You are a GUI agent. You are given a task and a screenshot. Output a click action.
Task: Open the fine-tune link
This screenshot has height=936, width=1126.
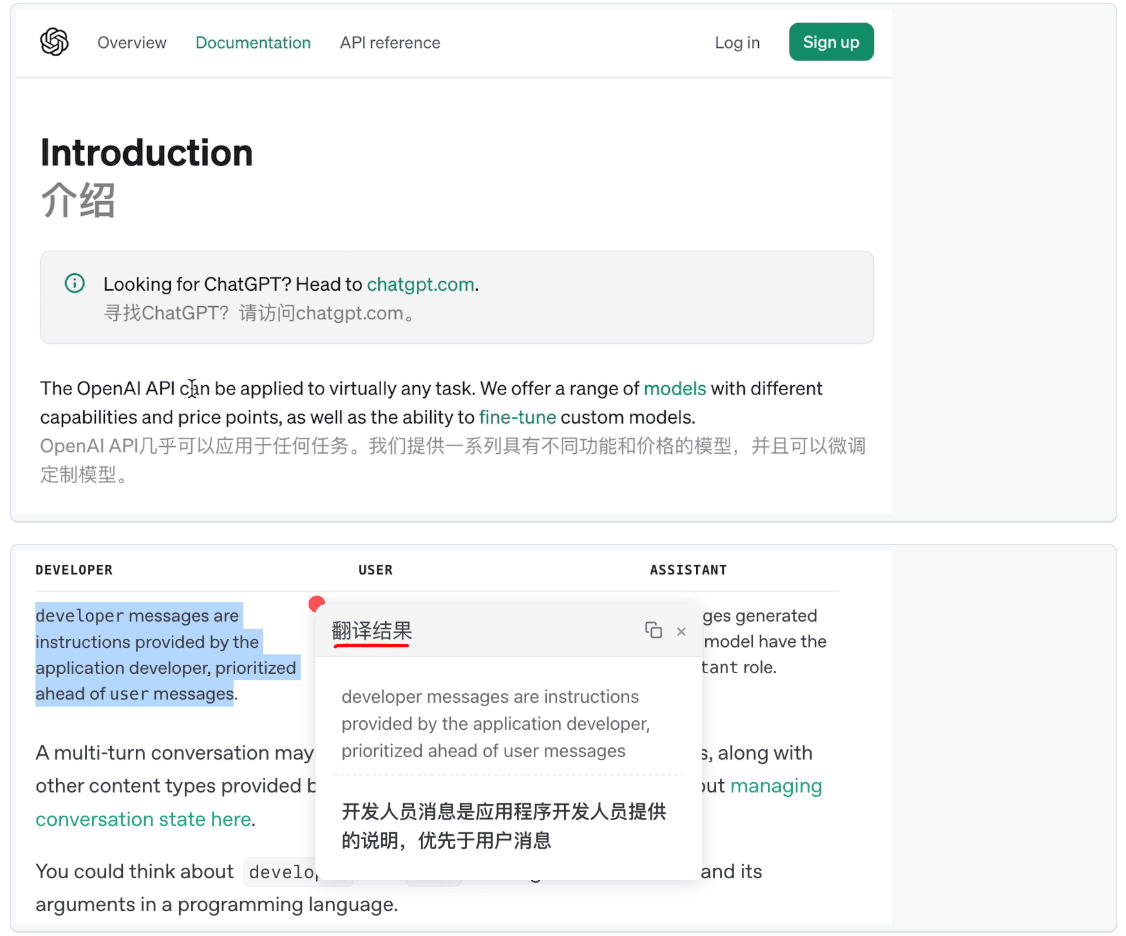coord(517,417)
